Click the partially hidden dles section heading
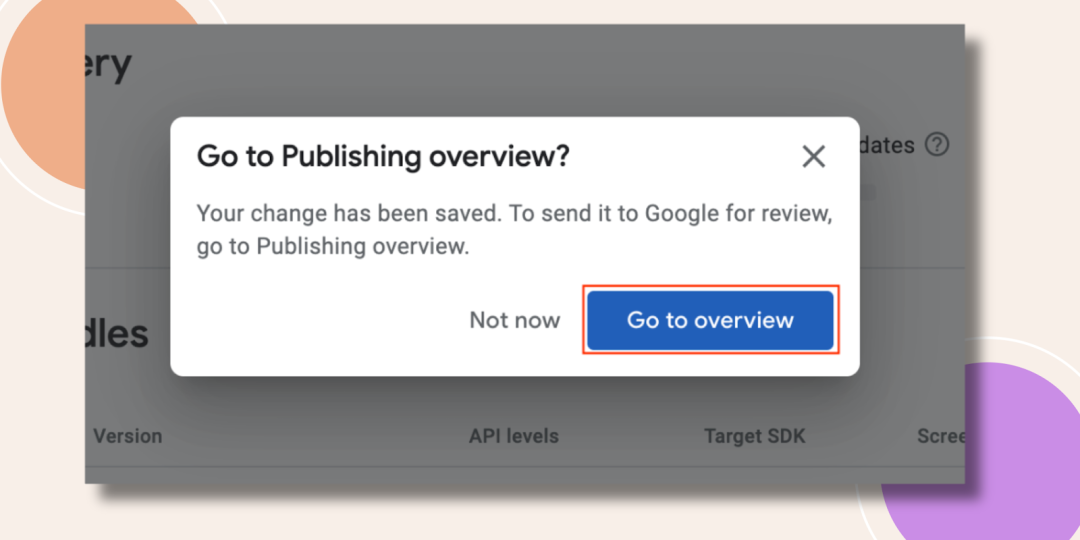This screenshot has height=540, width=1080. tap(116, 334)
